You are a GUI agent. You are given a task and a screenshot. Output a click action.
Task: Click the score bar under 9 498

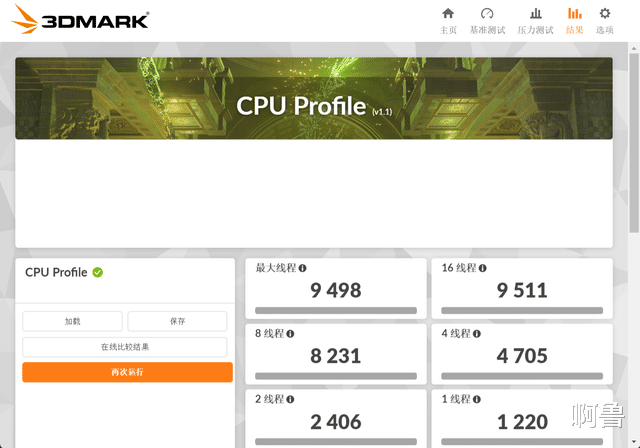(x=336, y=310)
